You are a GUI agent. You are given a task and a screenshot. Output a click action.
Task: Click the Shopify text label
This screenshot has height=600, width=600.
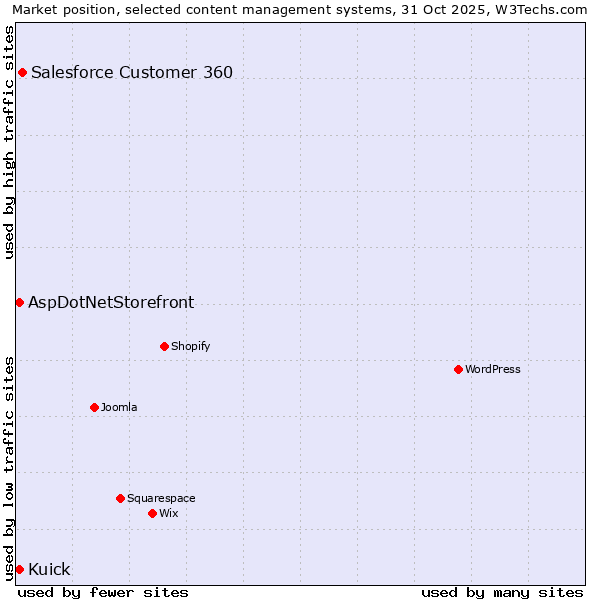[190, 346]
